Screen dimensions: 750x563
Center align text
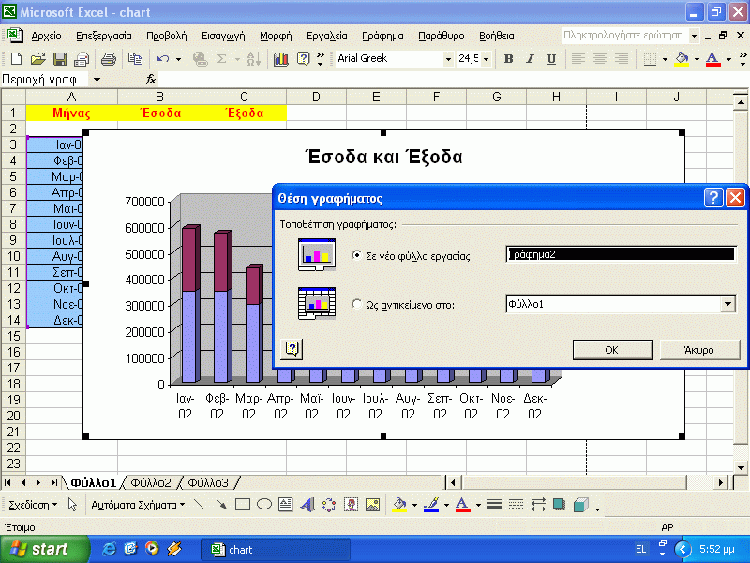point(600,59)
